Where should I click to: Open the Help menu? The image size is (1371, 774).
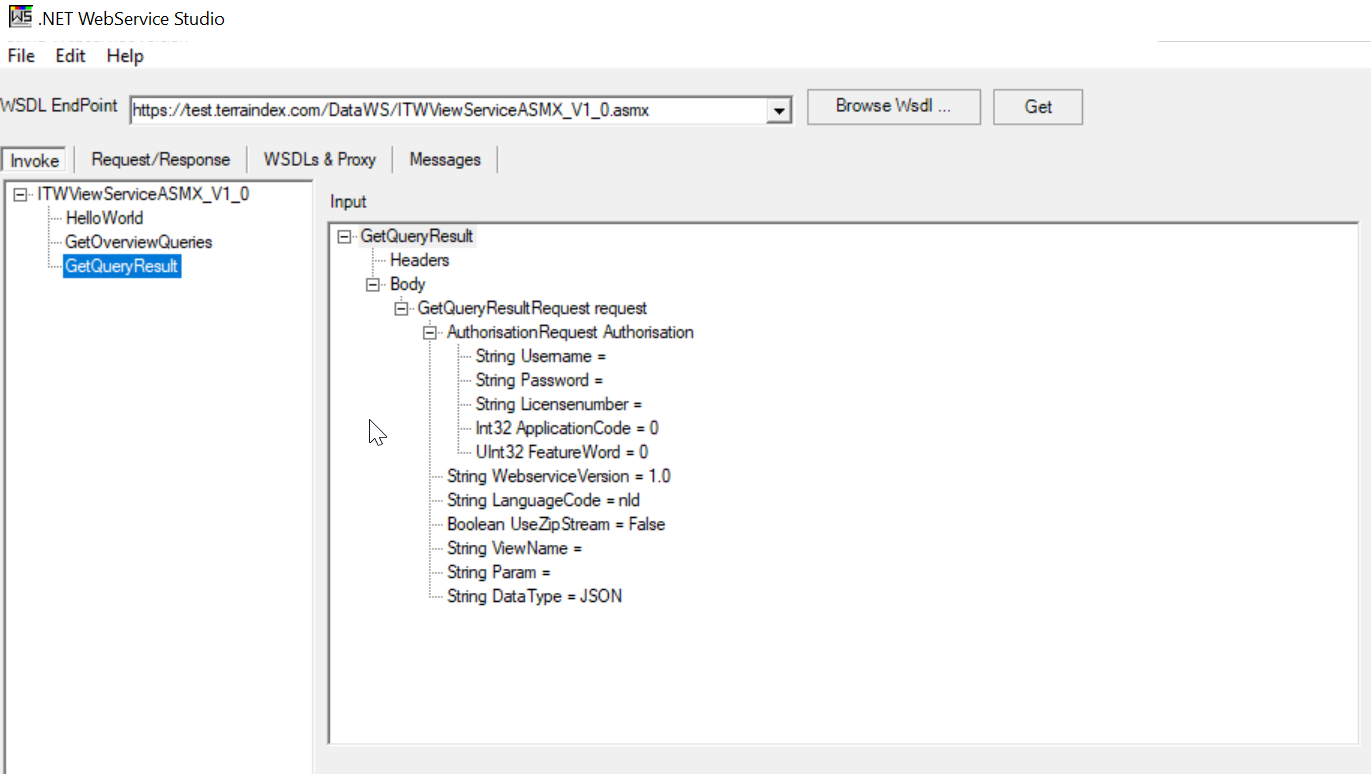[125, 56]
